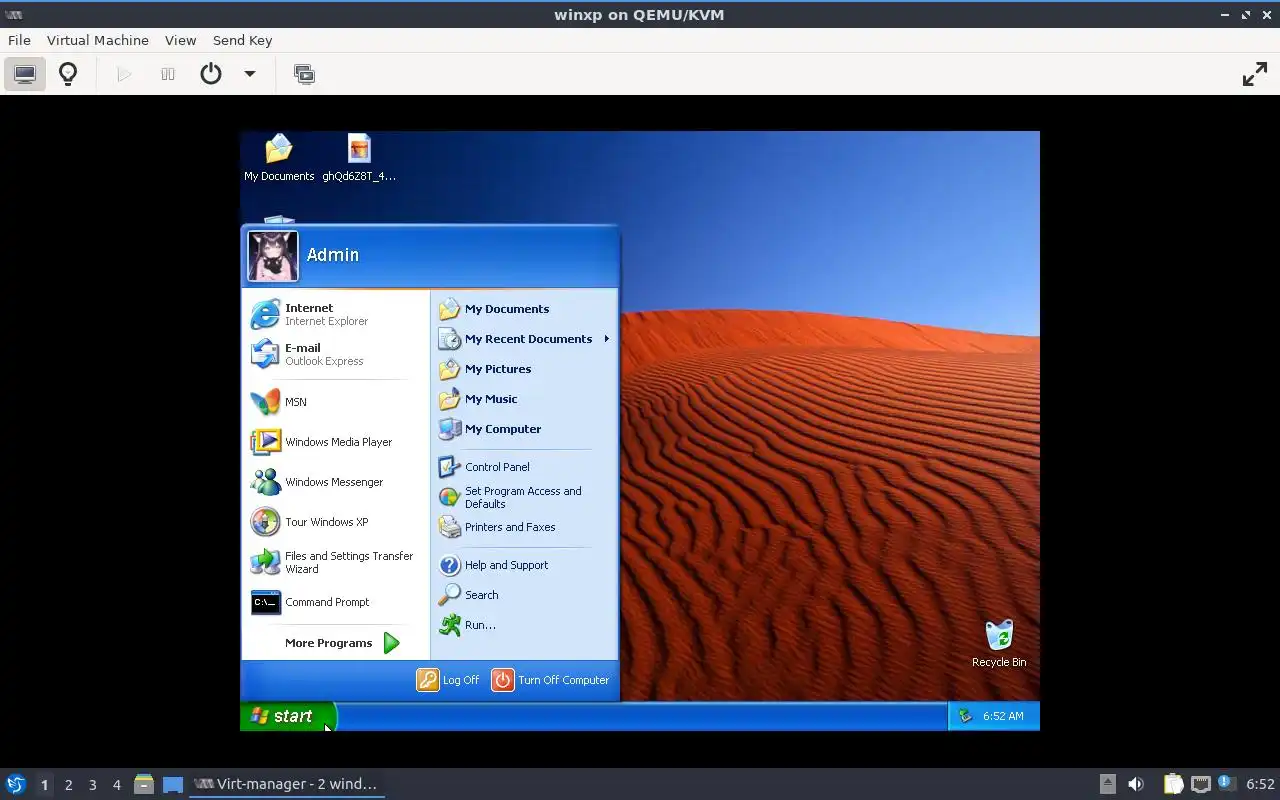The height and width of the screenshot is (800, 1280).
Task: Open the View menu
Action: (x=180, y=40)
